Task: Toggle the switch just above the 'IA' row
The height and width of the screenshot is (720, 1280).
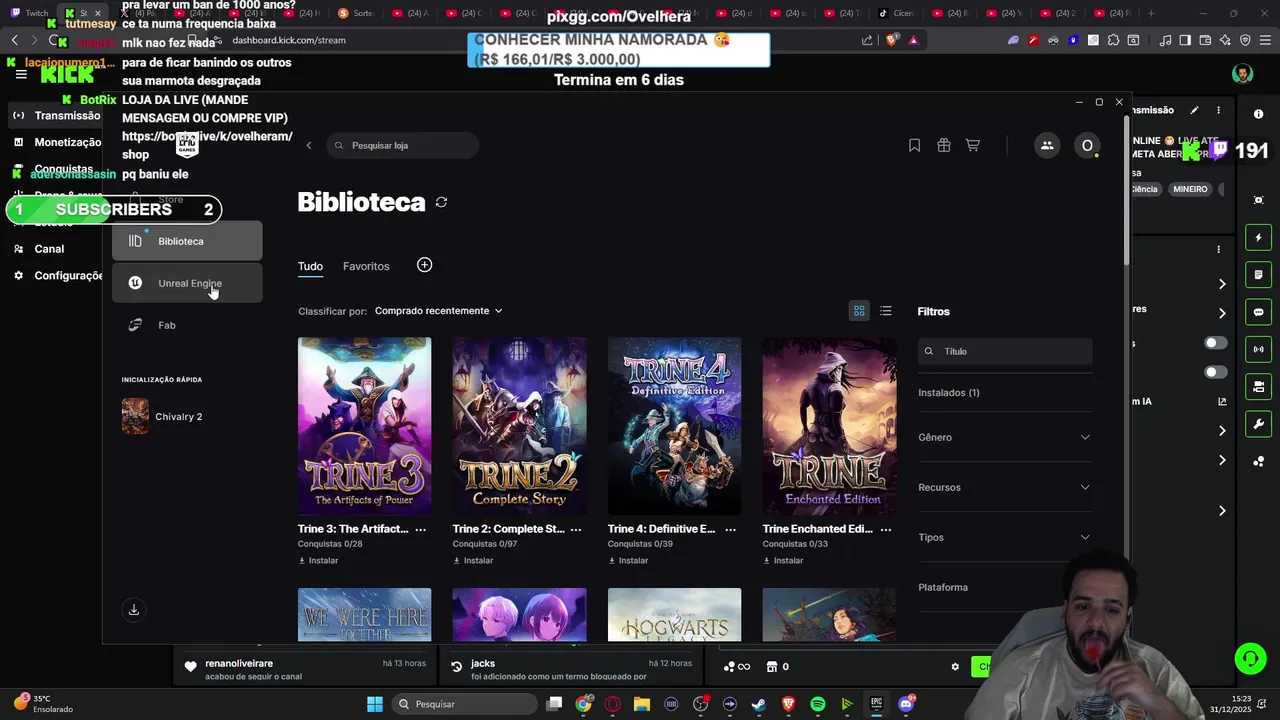Action: (x=1215, y=372)
